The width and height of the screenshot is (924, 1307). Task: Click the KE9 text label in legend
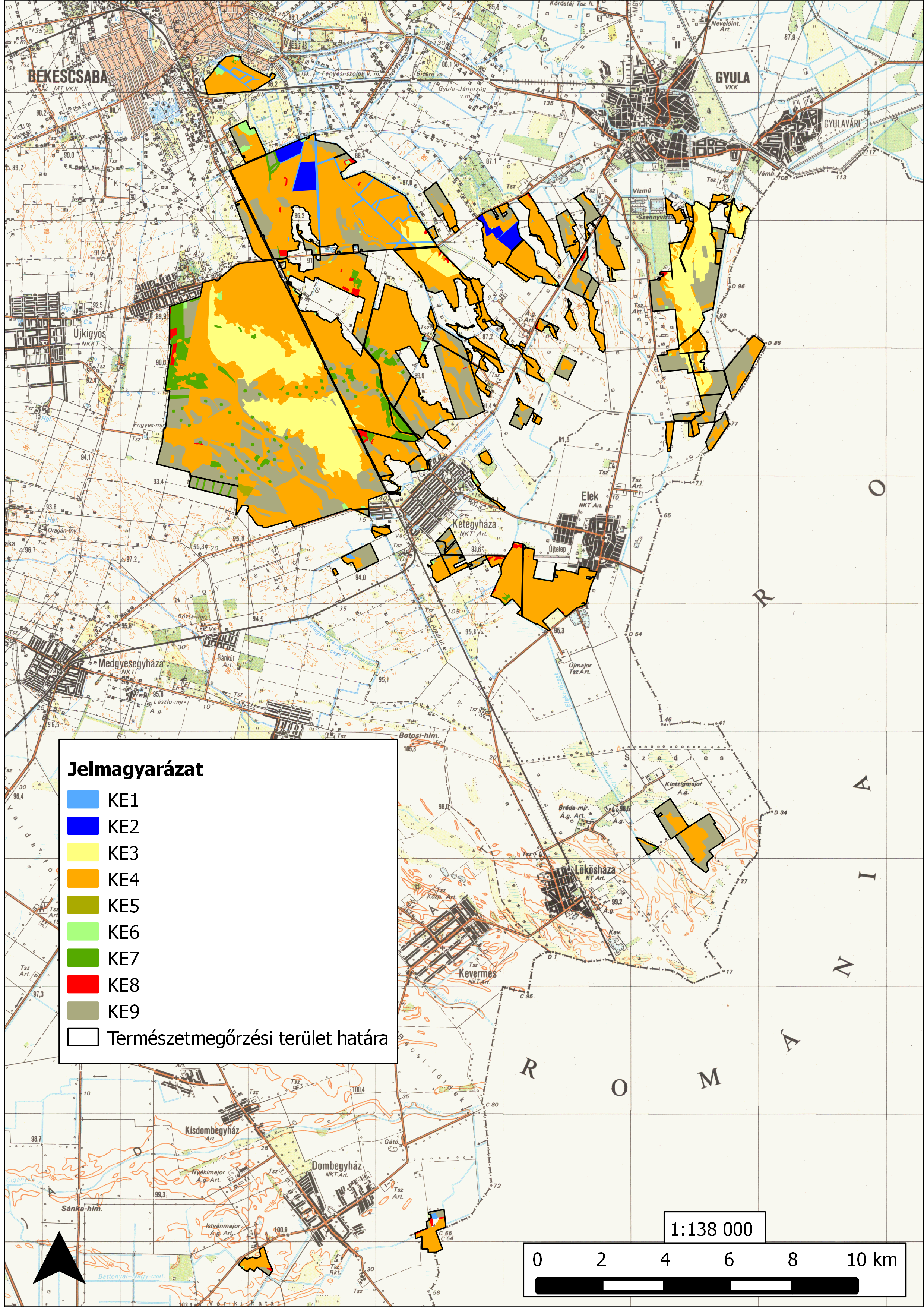[123, 1011]
